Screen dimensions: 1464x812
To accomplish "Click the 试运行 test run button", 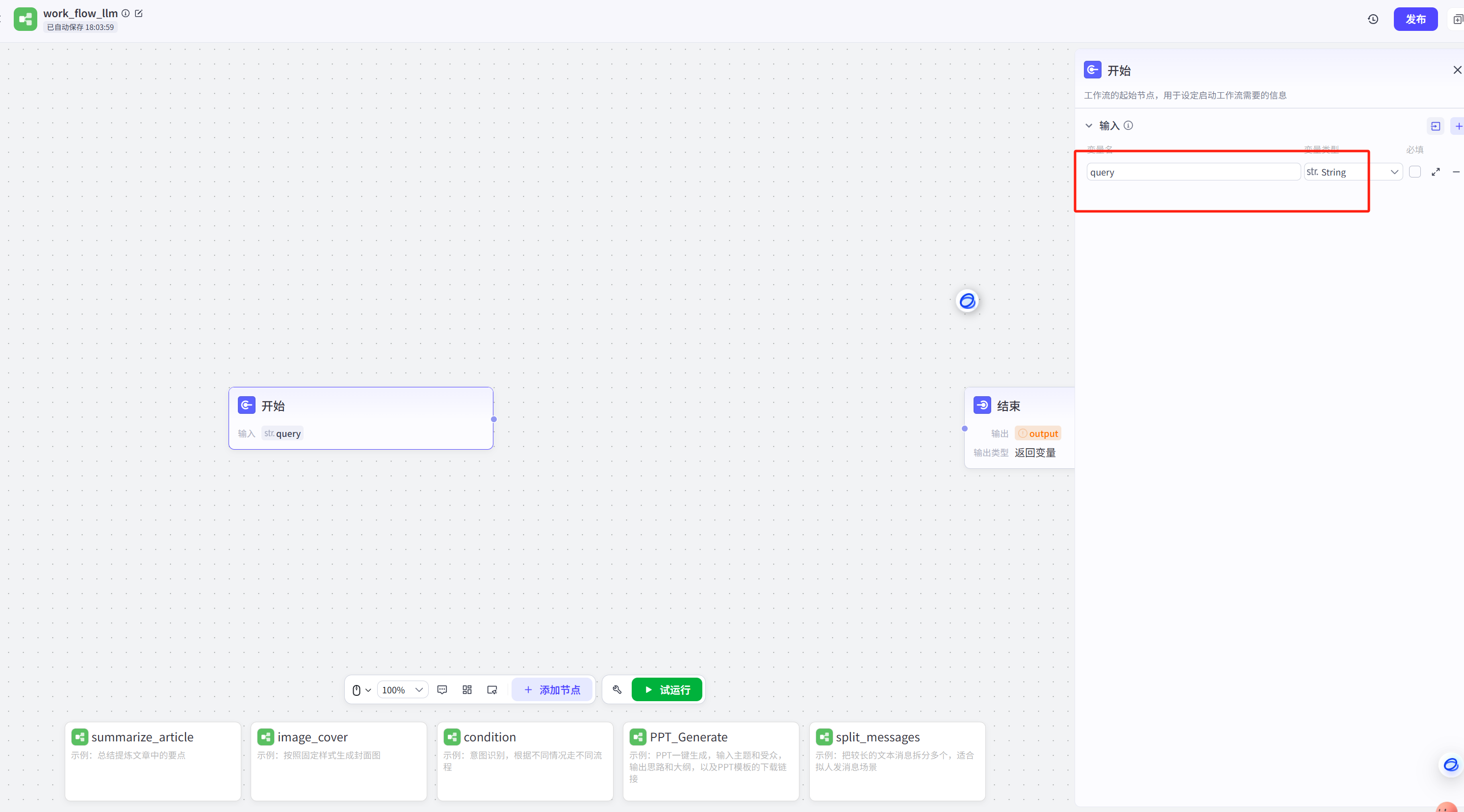I will tap(667, 689).
